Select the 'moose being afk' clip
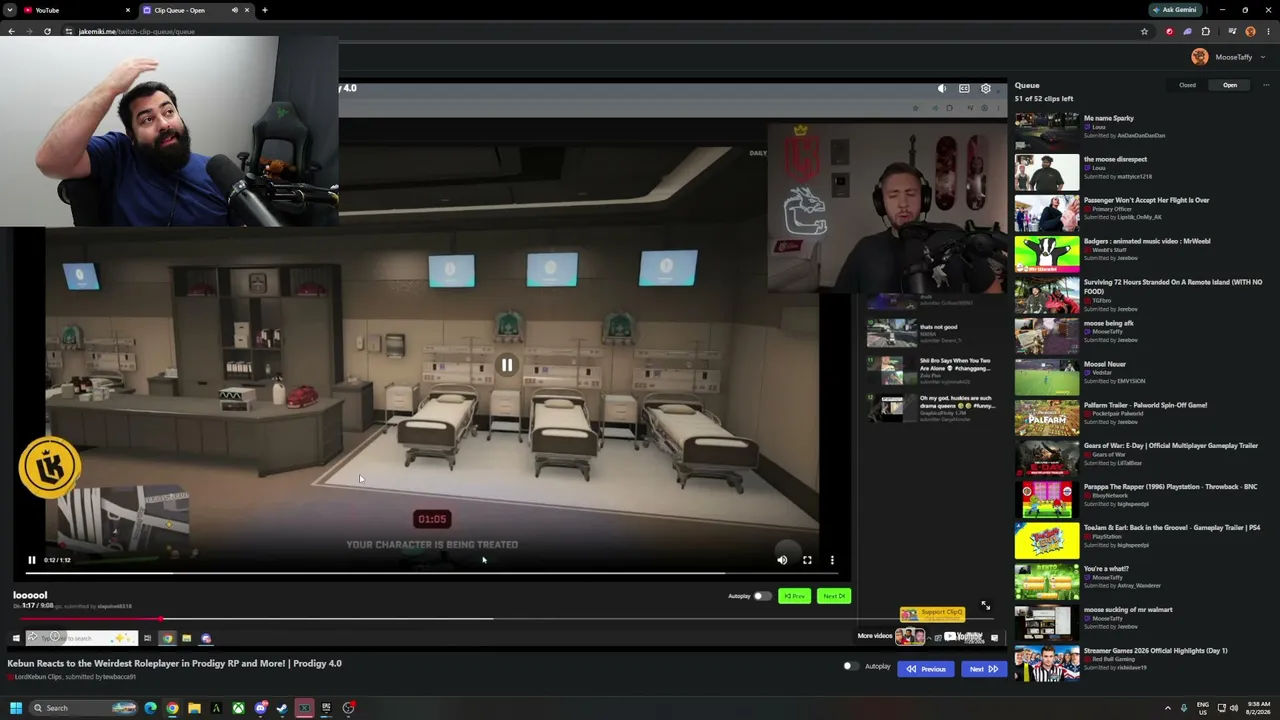 coord(1108,323)
